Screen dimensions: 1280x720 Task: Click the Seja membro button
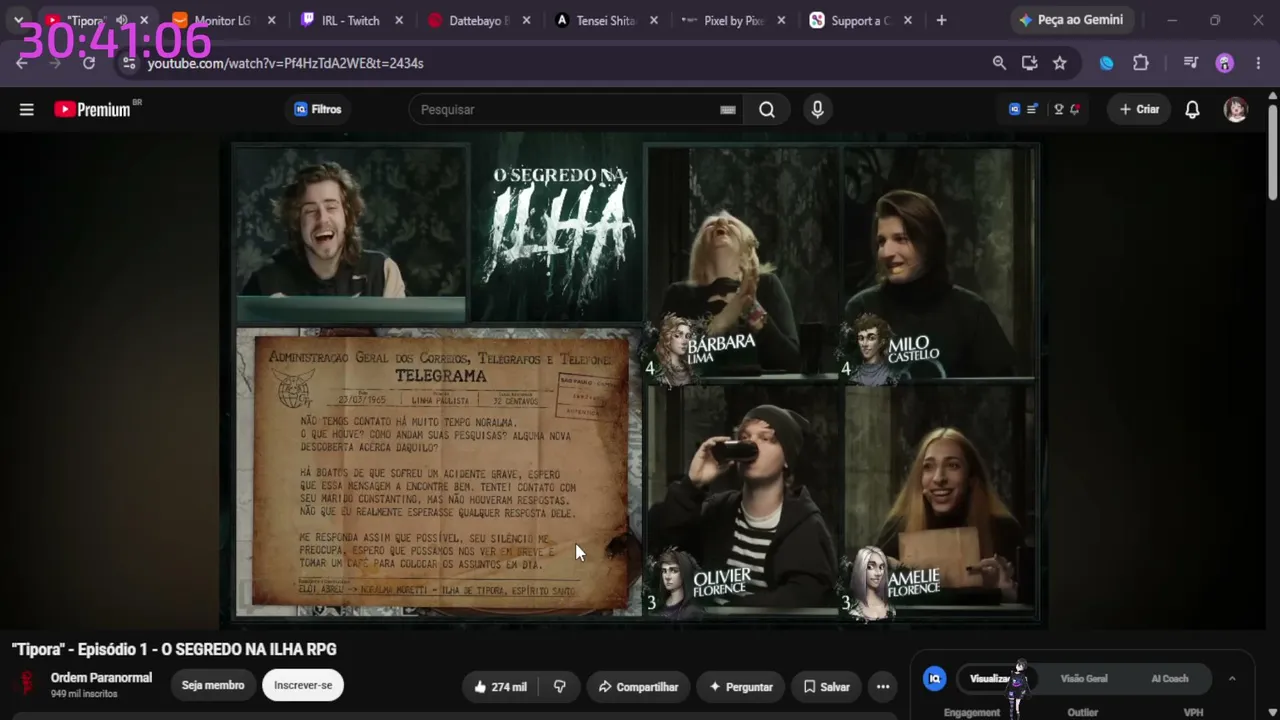pyautogui.click(x=213, y=685)
